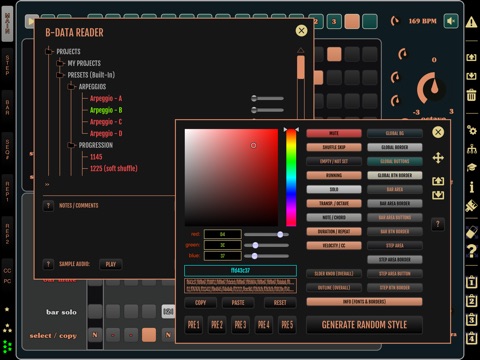Collapse the ARPEGGIOS folder
The width and height of the screenshot is (480, 360).
pyautogui.click(x=71, y=87)
